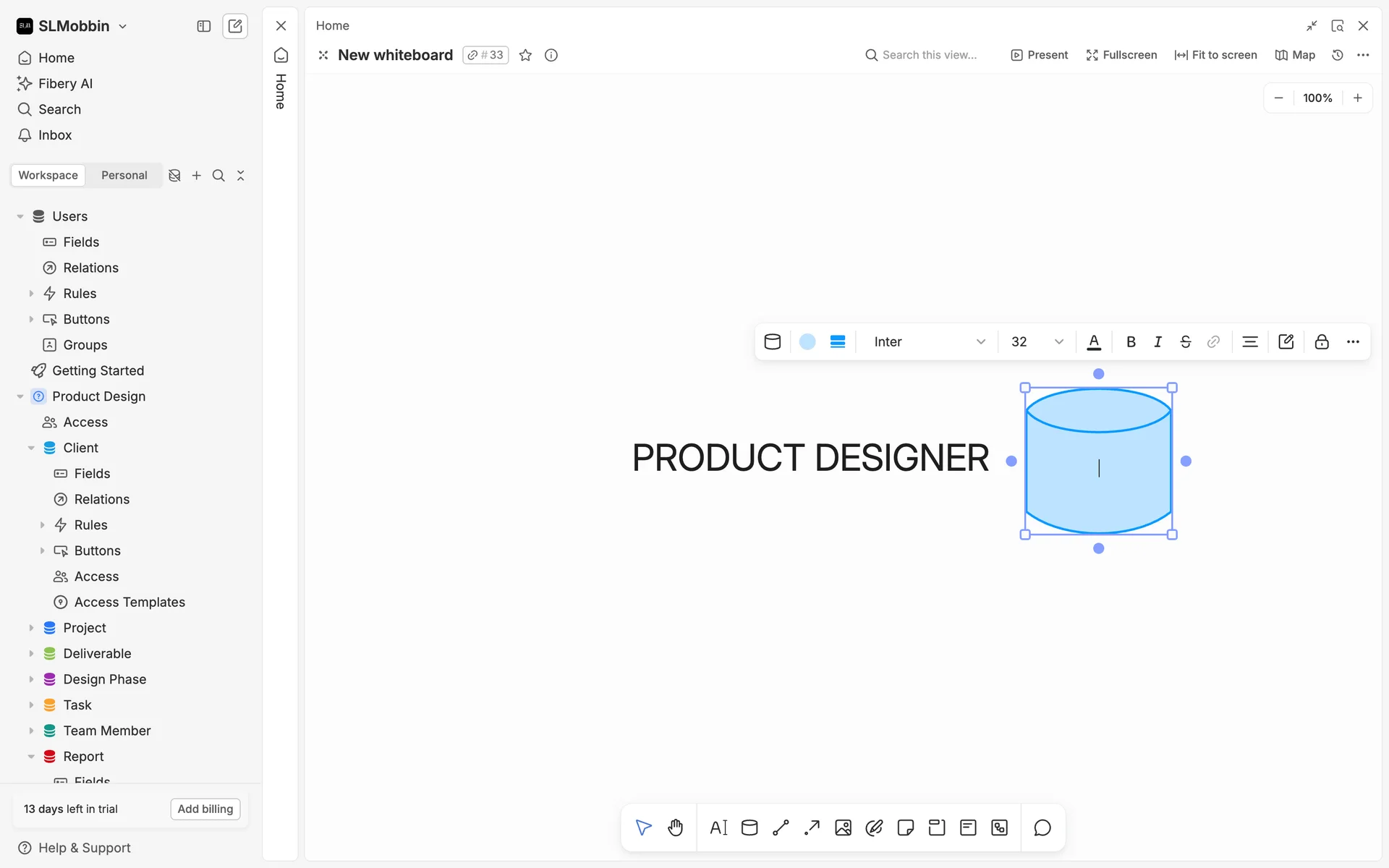Viewport: 1389px width, 868px height.
Task: Open the Inter font family dropdown
Action: [929, 342]
